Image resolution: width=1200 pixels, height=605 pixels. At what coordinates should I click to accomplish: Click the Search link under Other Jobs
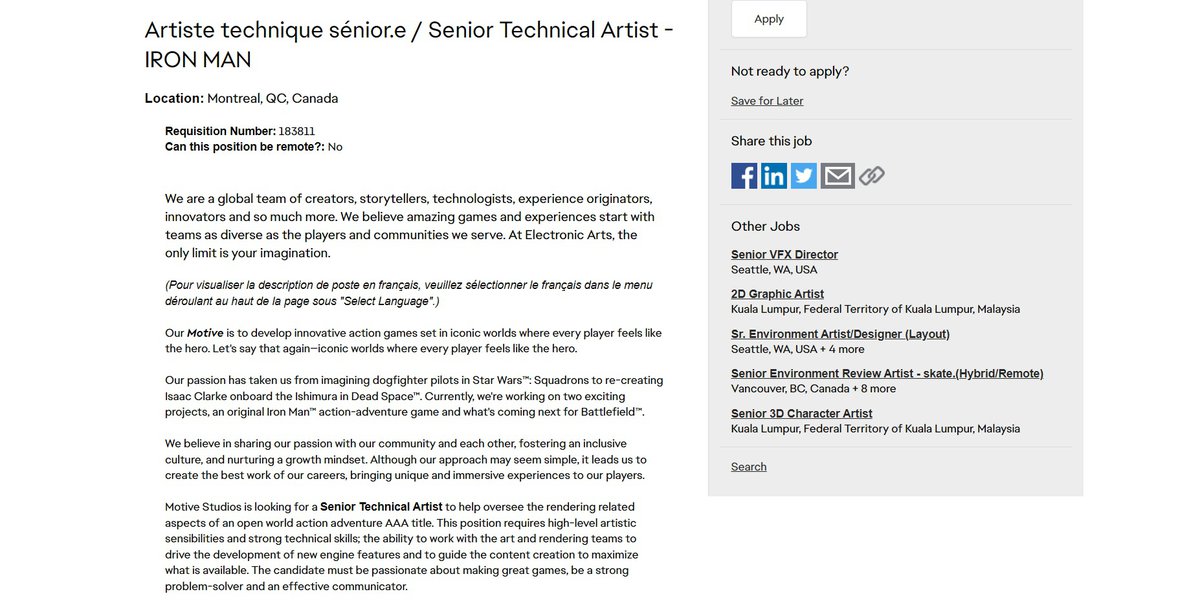click(748, 467)
